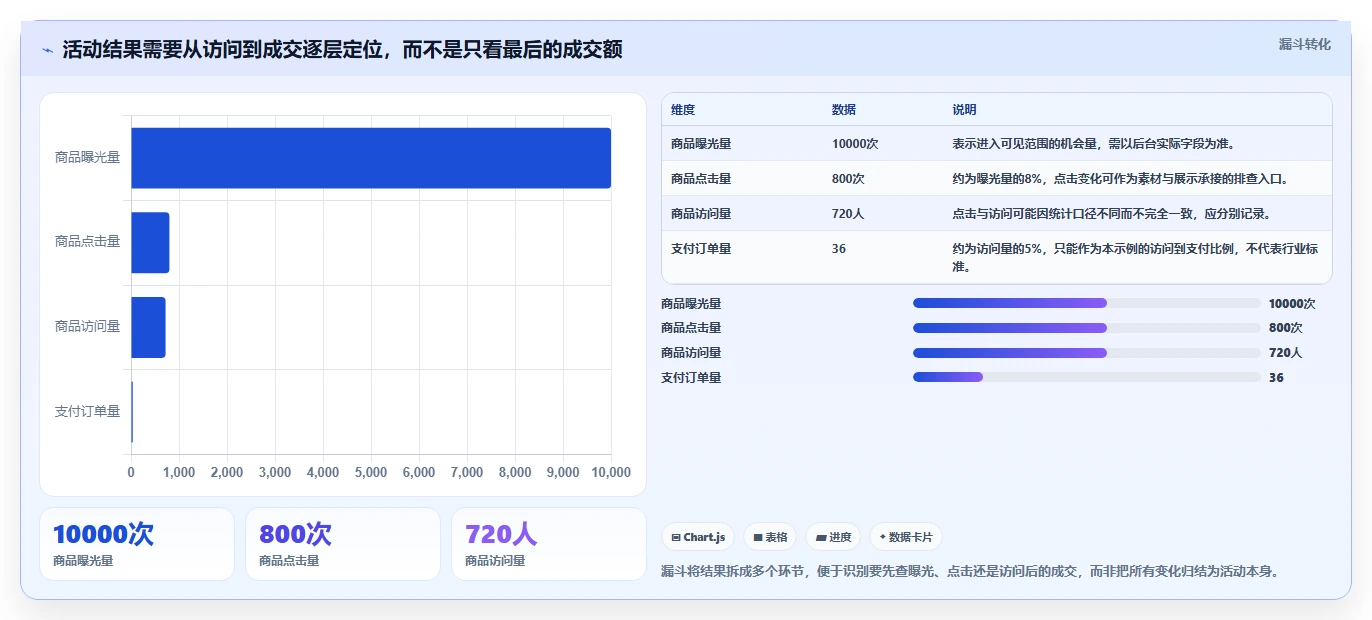
Task: Select the 进度 chip
Action: tap(833, 537)
